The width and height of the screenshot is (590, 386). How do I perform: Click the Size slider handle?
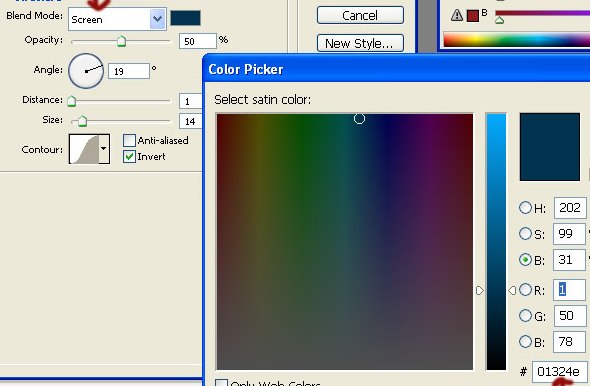point(82,121)
